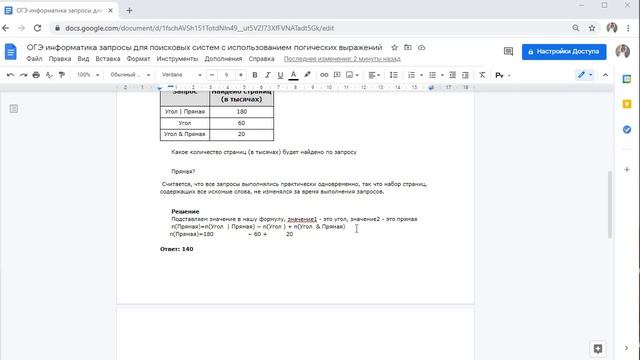Click the vertical document scrollbar
Viewport: 640px width, 360px height.
(x=610, y=204)
